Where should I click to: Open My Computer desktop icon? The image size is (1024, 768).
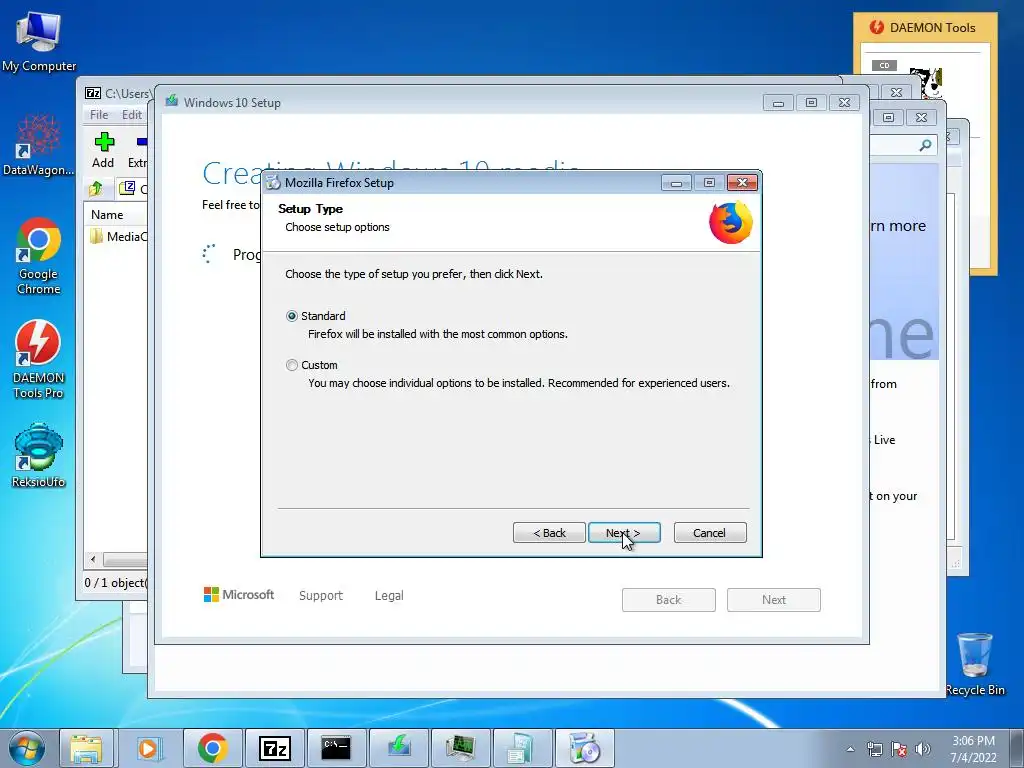pyautogui.click(x=39, y=42)
